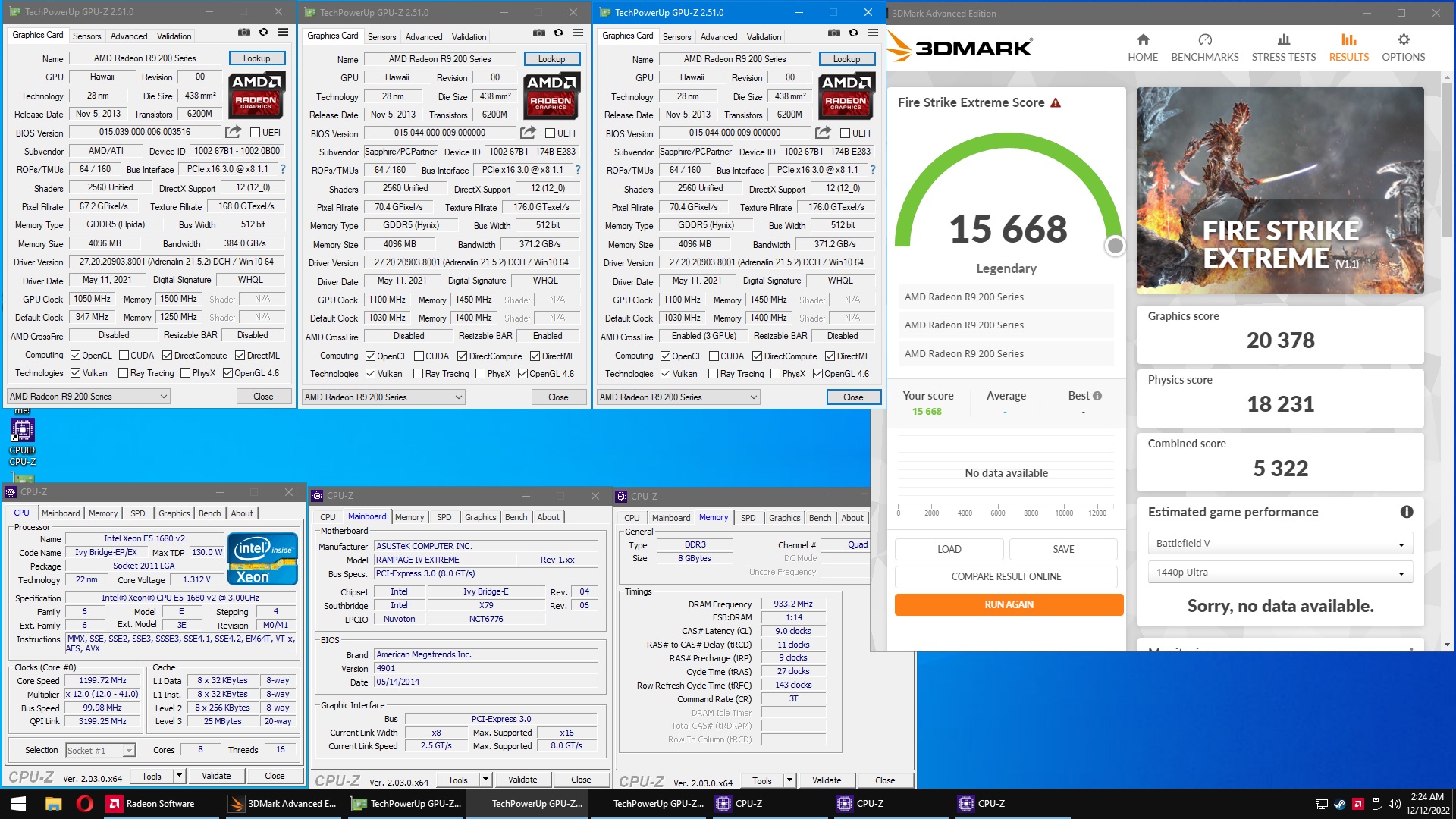This screenshot has height=819, width=1456.
Task: Open the GPU selector dropdown in the first GPU-Z window
Action: [x=88, y=396]
